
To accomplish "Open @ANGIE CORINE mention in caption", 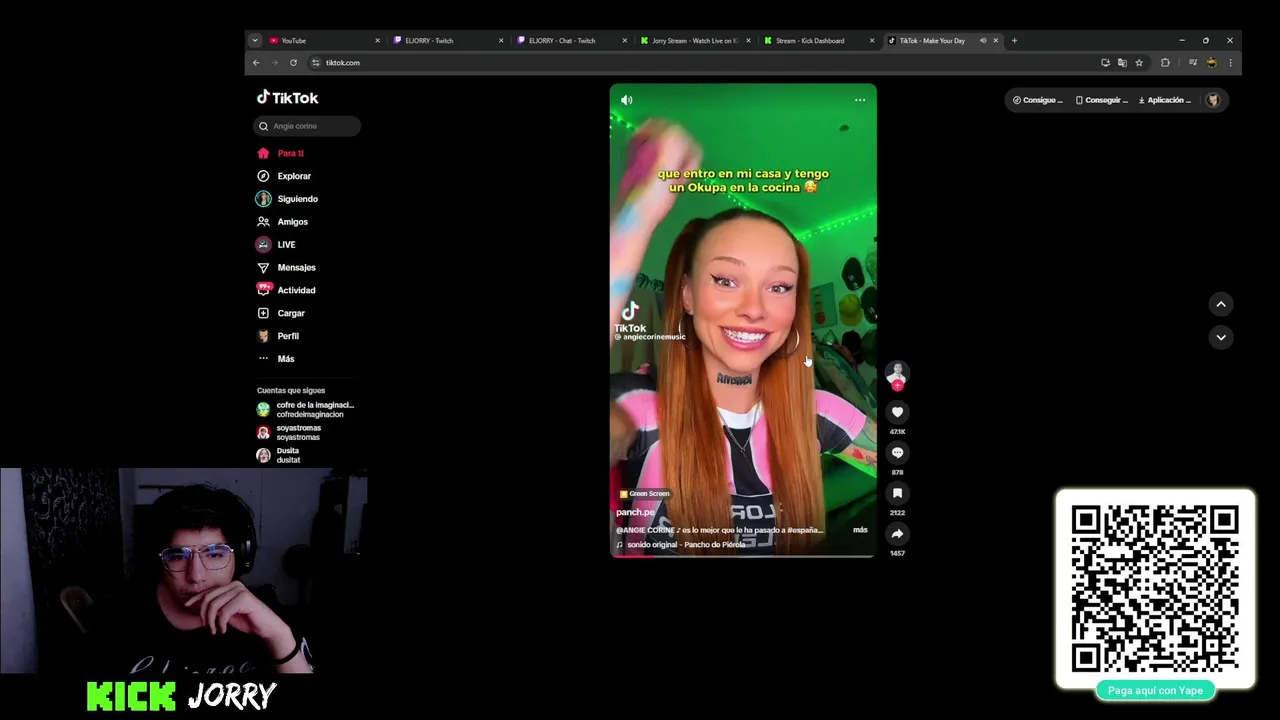I will pos(645,530).
